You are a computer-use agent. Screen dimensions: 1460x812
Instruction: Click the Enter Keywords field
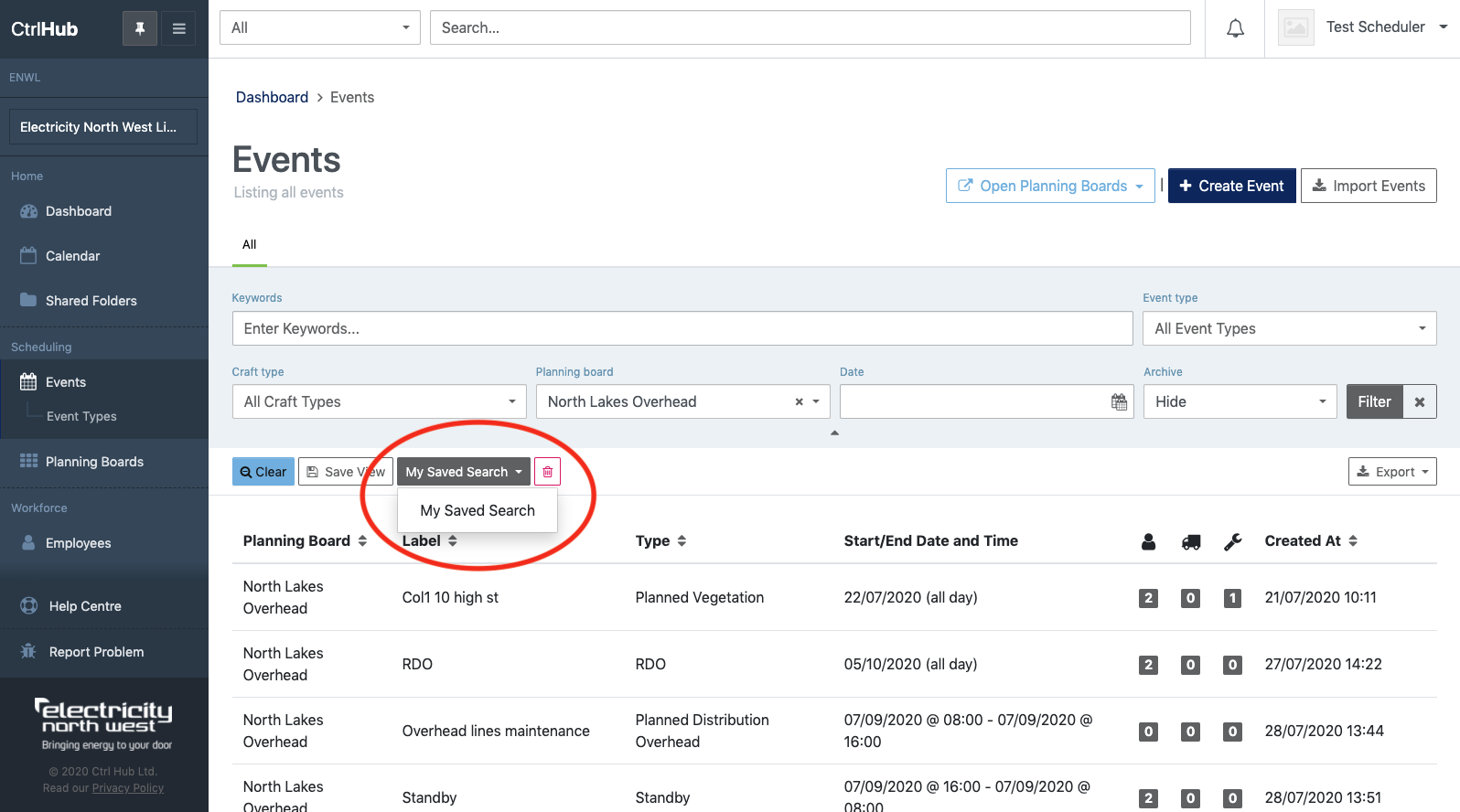click(682, 328)
